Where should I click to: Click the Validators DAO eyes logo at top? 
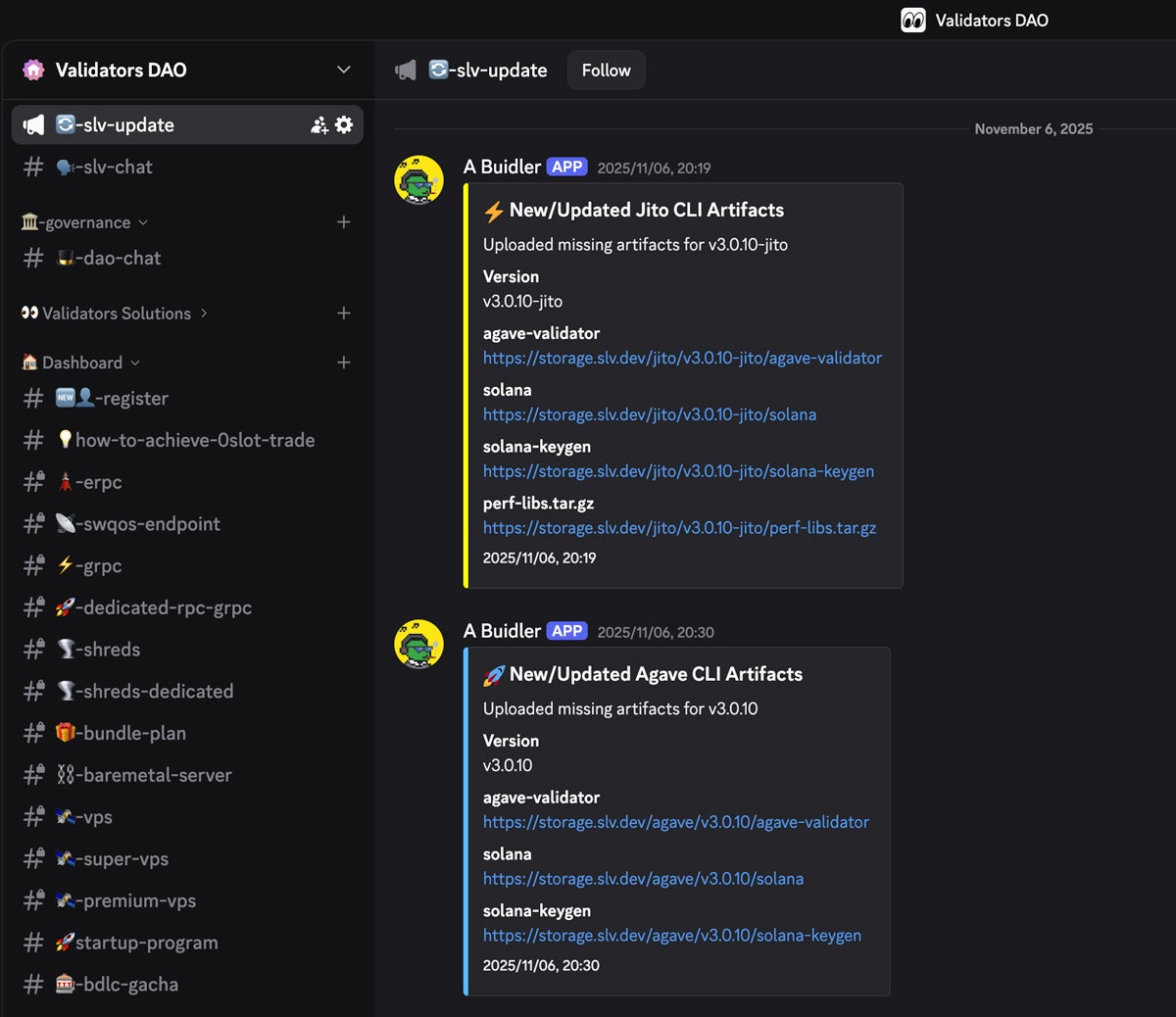point(912,21)
